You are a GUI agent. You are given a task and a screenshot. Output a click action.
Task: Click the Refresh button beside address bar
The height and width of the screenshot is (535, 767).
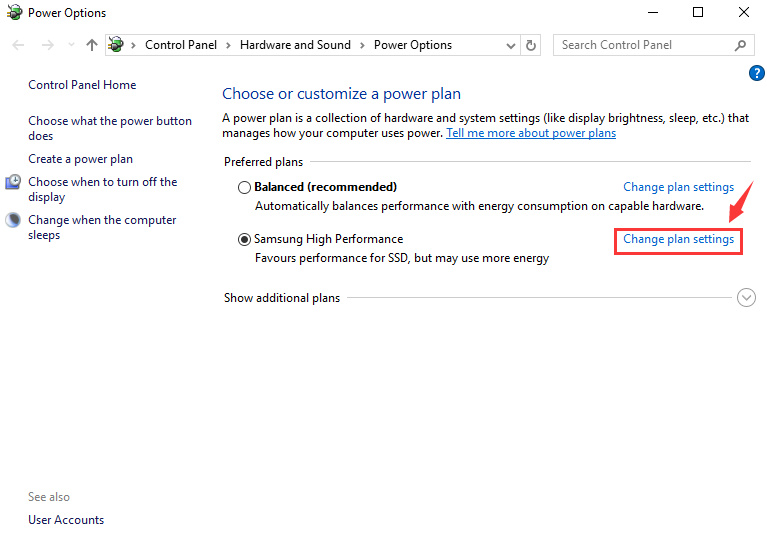click(x=531, y=45)
